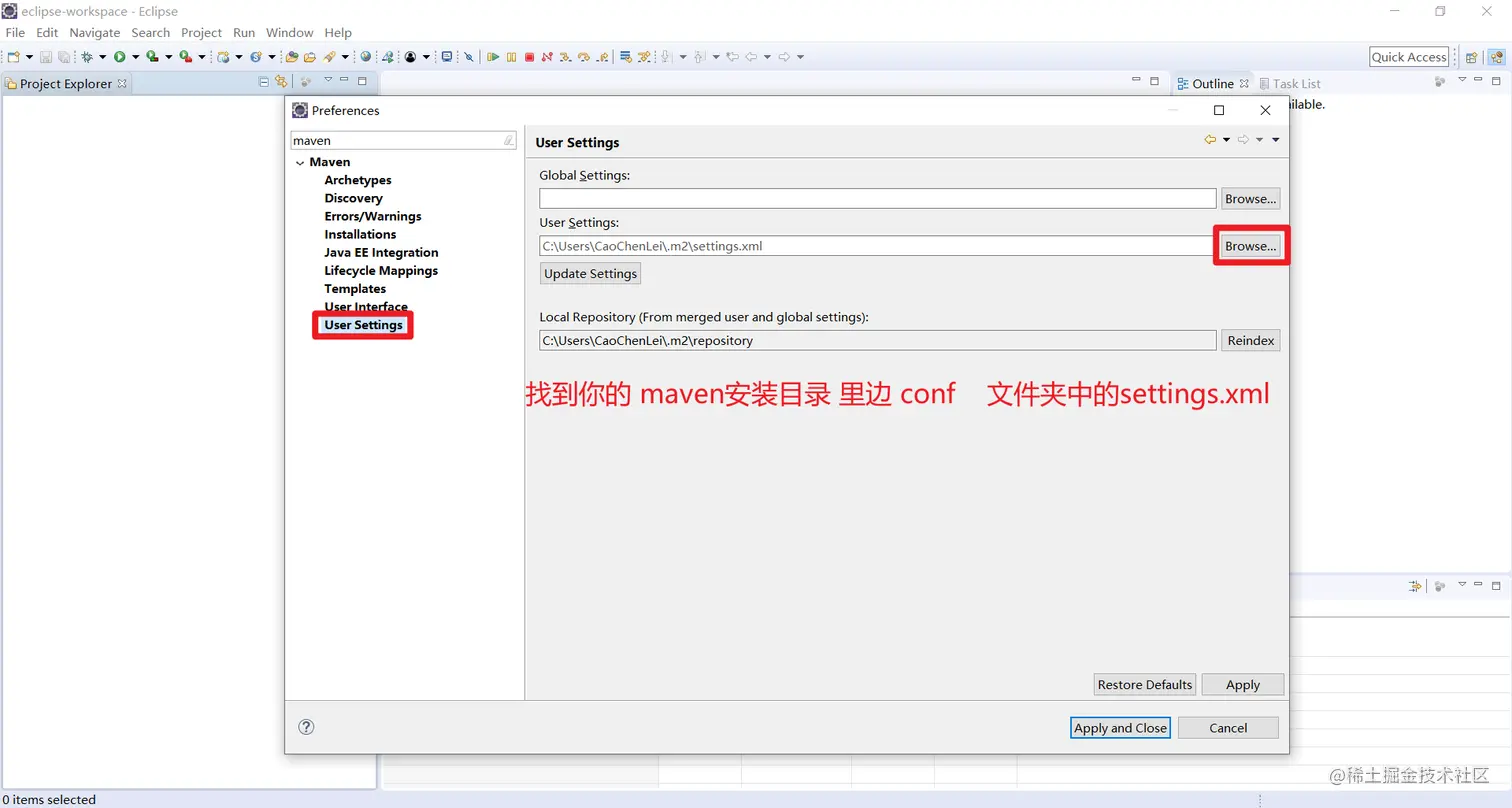The image size is (1512, 808).
Task: Select Installations in the Maven tree
Action: click(360, 234)
